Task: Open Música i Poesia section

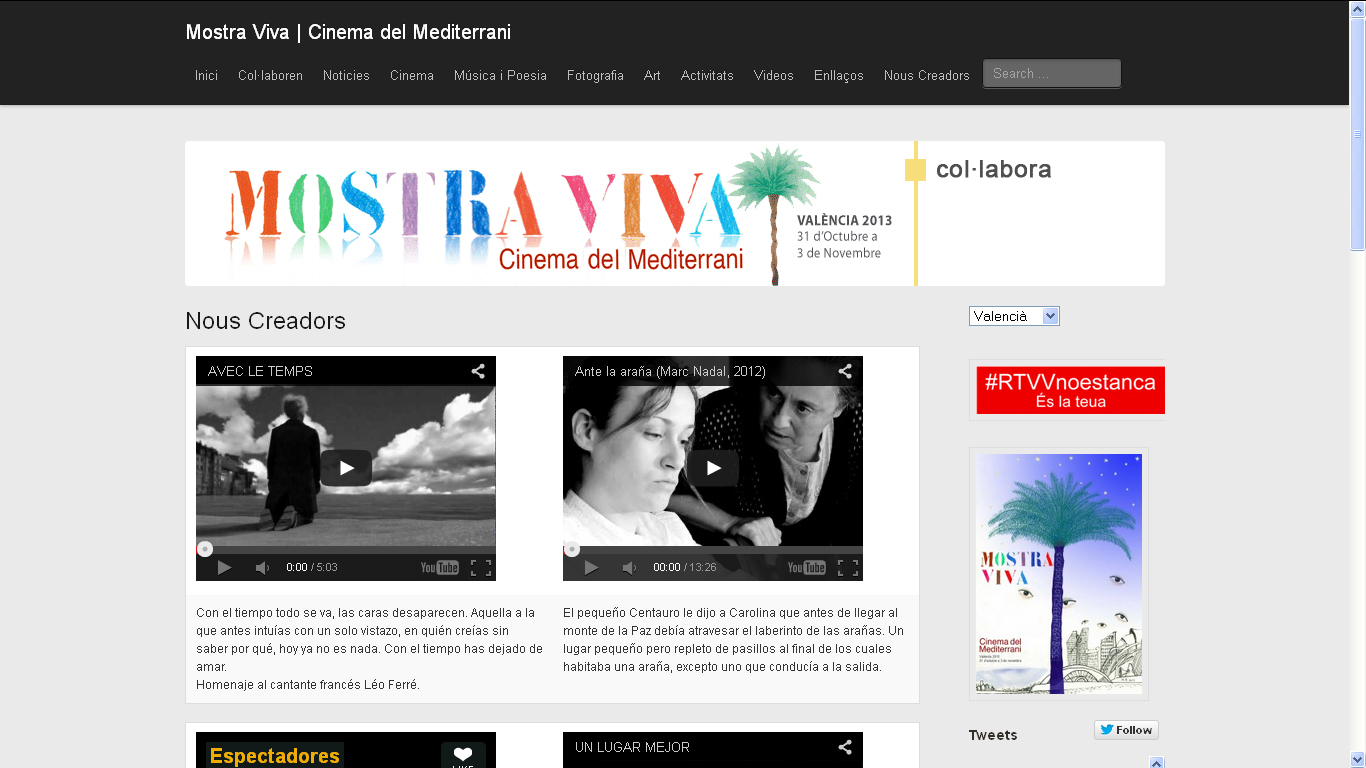Action: tap(500, 75)
